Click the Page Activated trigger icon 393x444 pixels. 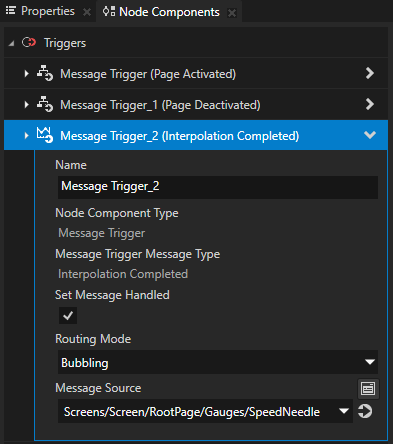(45, 73)
